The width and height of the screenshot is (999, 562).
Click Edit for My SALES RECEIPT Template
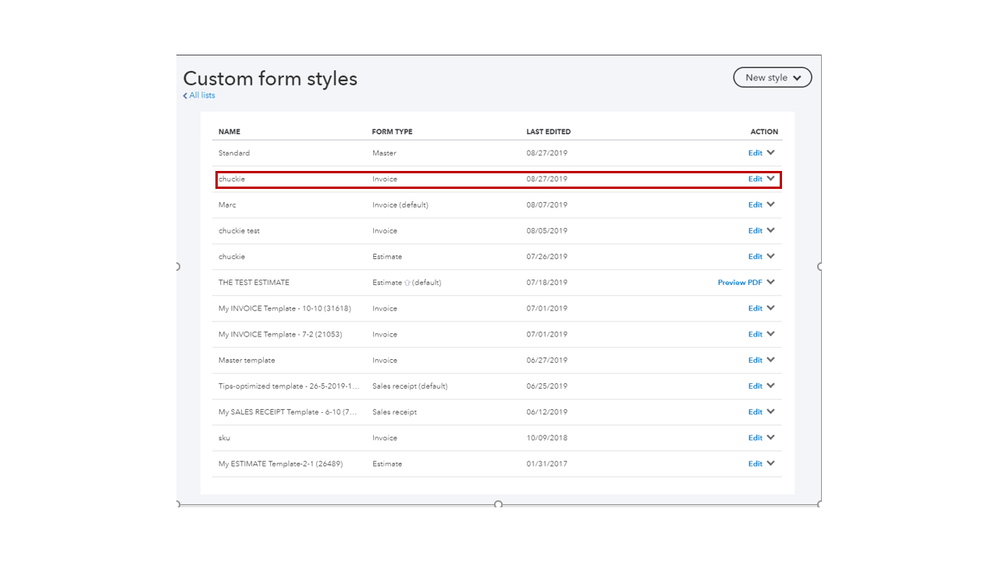[755, 412]
